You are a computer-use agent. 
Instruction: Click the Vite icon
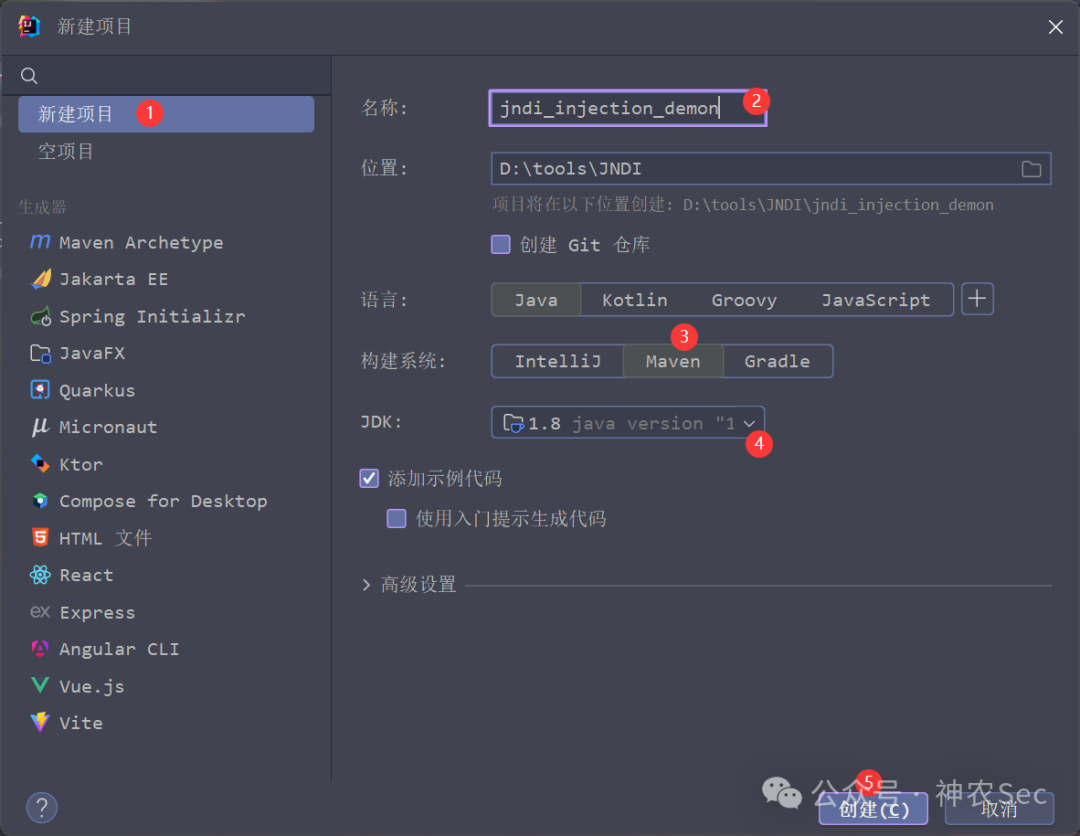pos(41,722)
